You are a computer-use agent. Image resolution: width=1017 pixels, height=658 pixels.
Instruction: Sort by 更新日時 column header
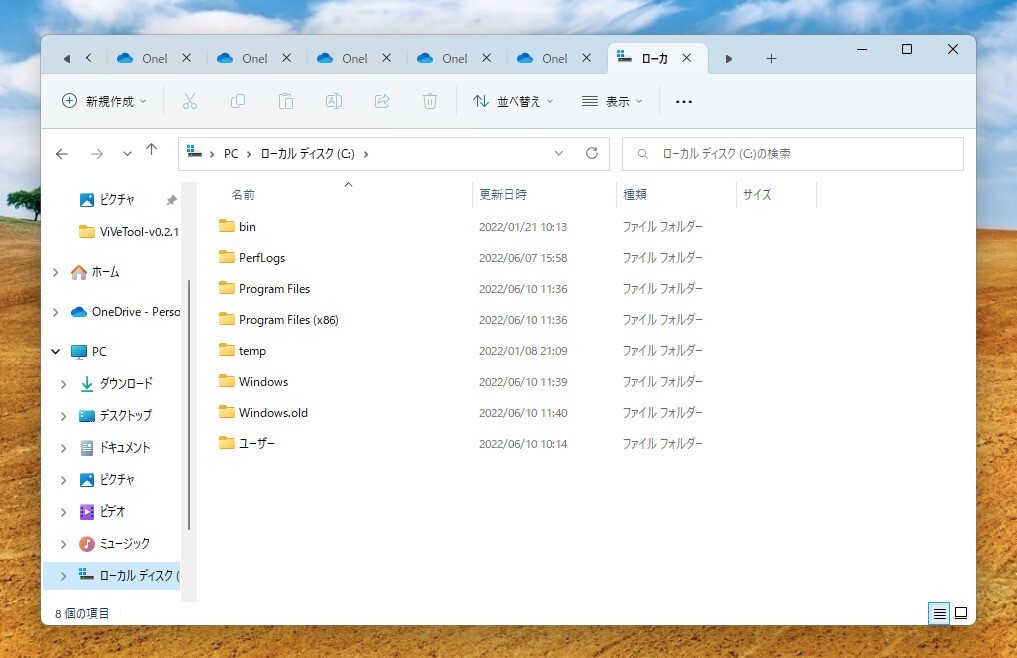503,194
